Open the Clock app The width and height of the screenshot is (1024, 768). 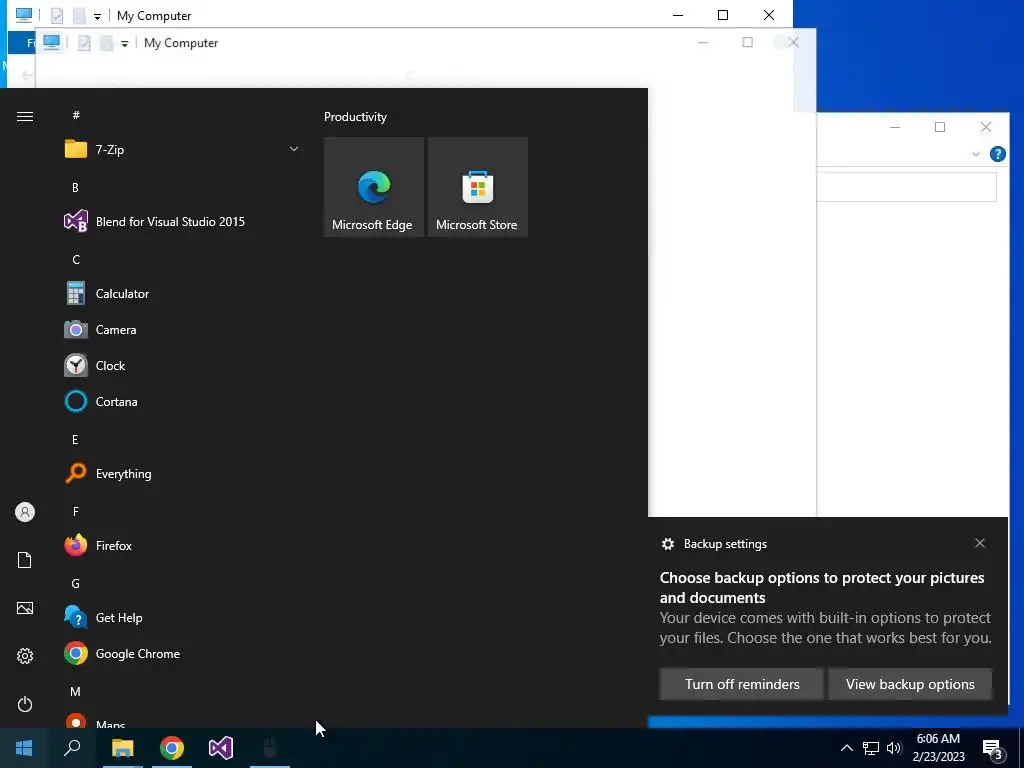pos(182,366)
